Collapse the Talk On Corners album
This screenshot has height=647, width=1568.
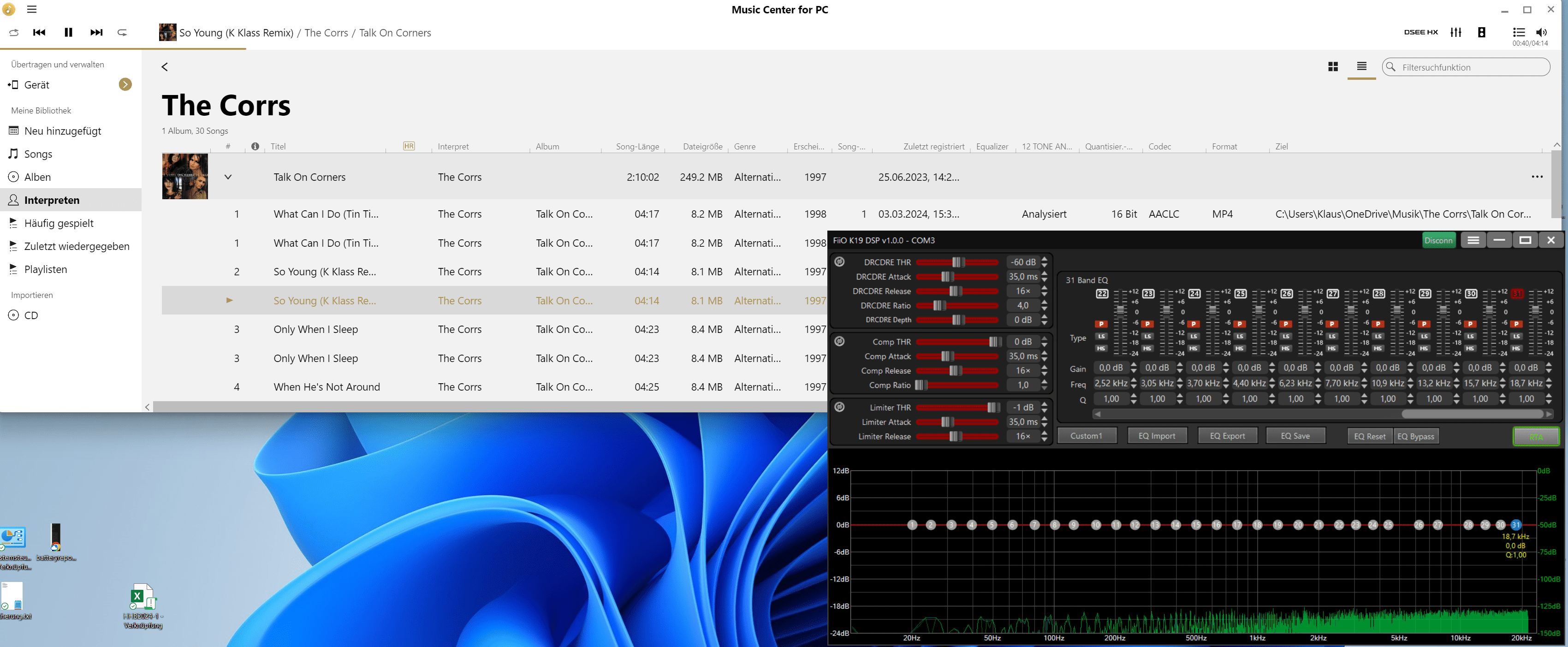pos(228,177)
